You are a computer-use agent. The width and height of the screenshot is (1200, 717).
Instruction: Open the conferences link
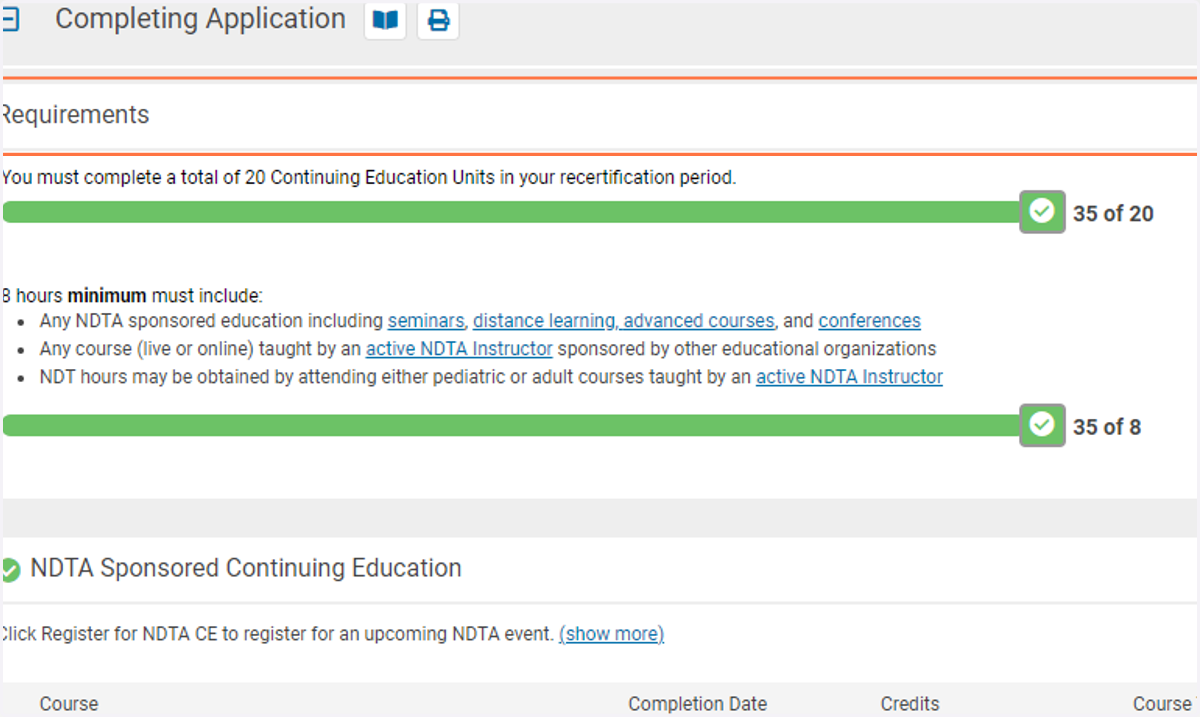coord(870,321)
